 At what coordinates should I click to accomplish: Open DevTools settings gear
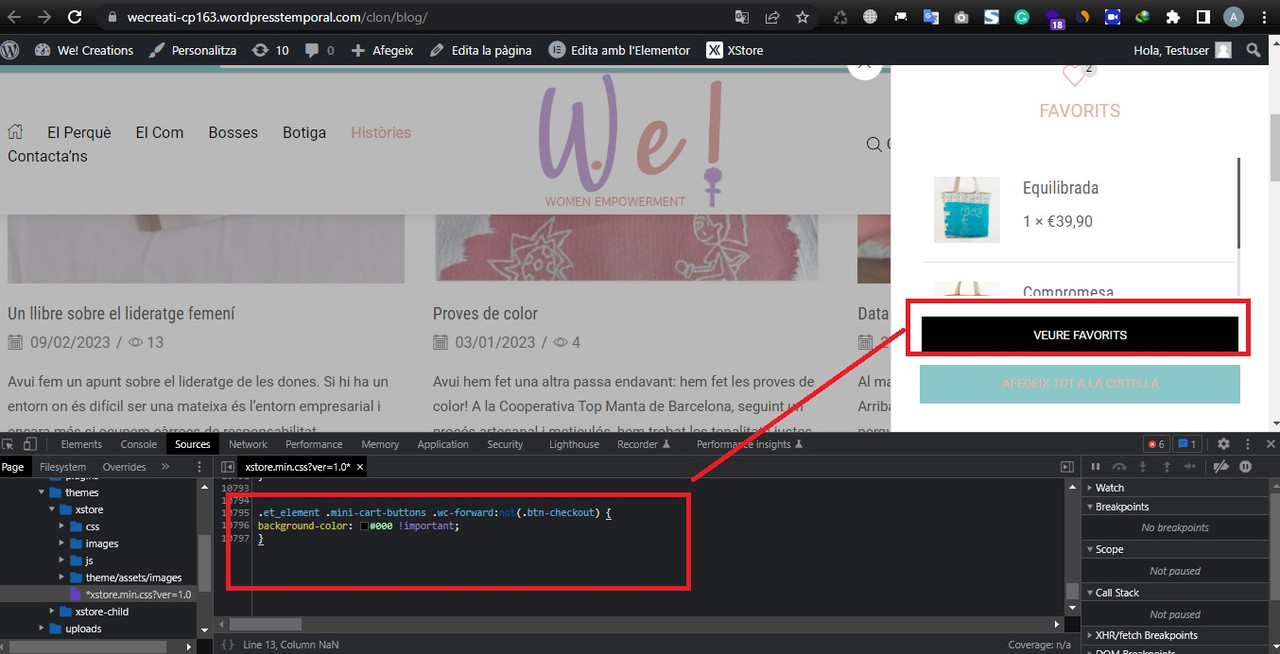(x=1223, y=444)
